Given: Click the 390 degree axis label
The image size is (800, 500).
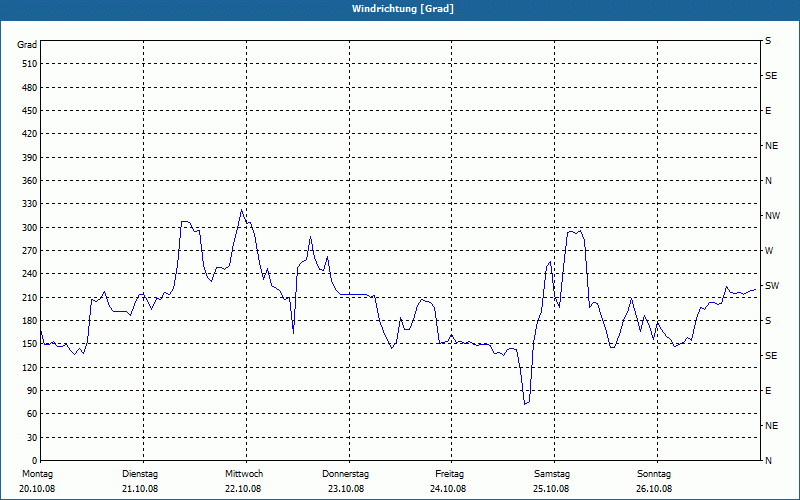Looking at the screenshot, I should (x=30, y=157).
